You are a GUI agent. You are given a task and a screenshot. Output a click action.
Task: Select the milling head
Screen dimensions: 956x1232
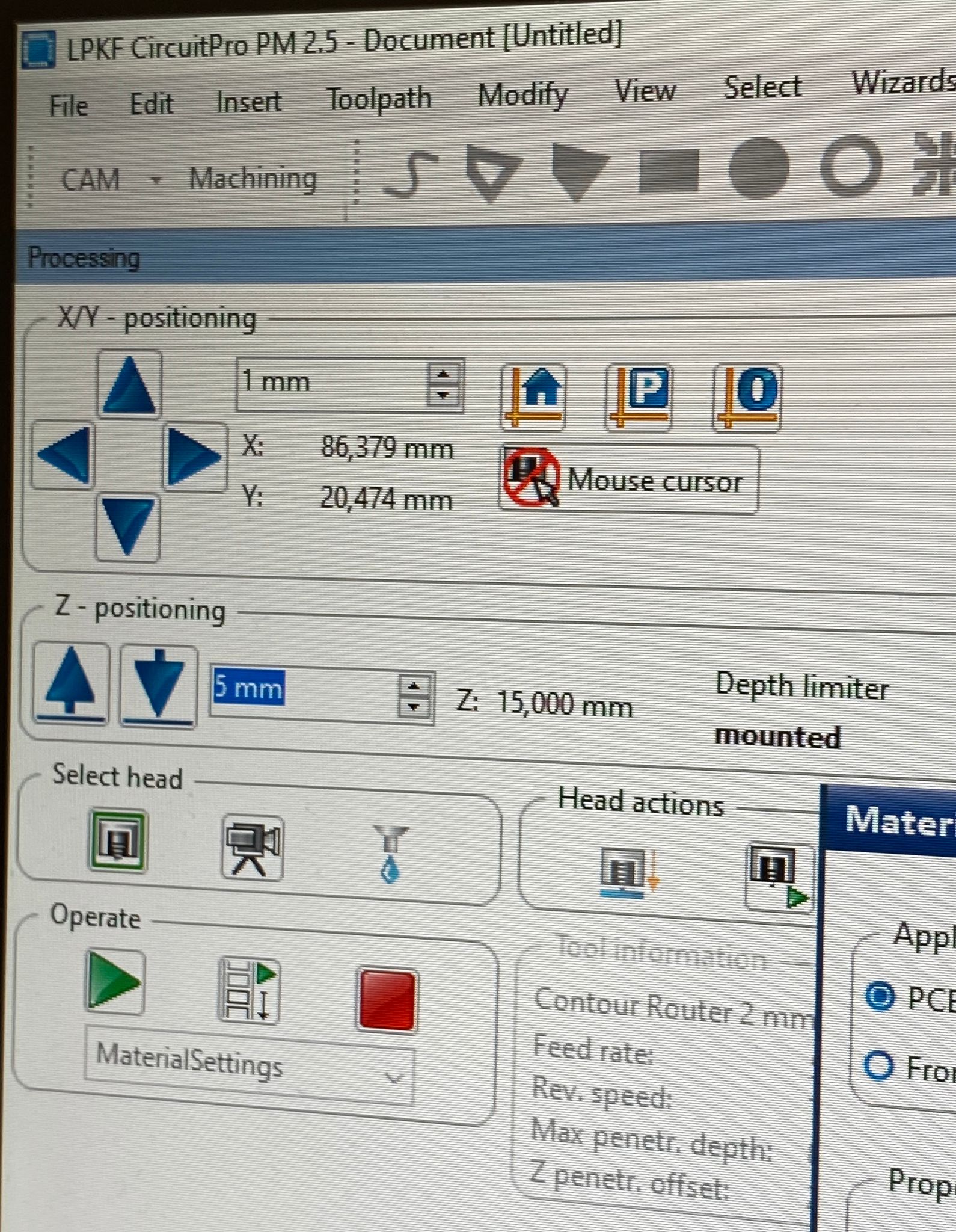pos(117,840)
